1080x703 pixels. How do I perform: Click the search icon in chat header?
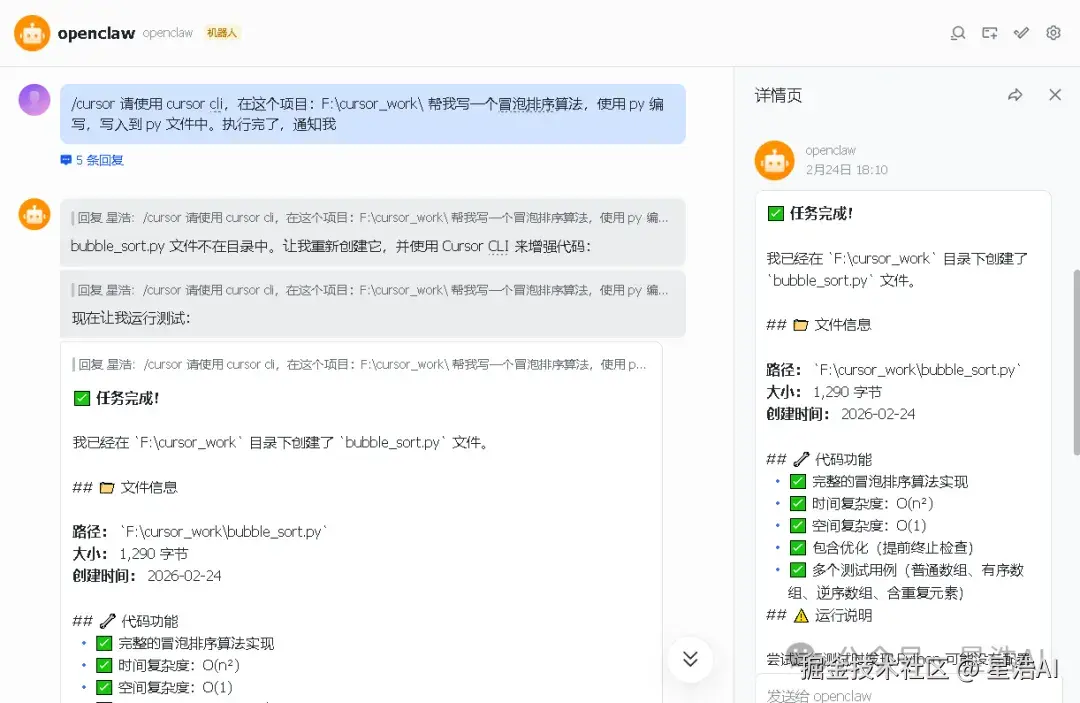click(x=957, y=33)
